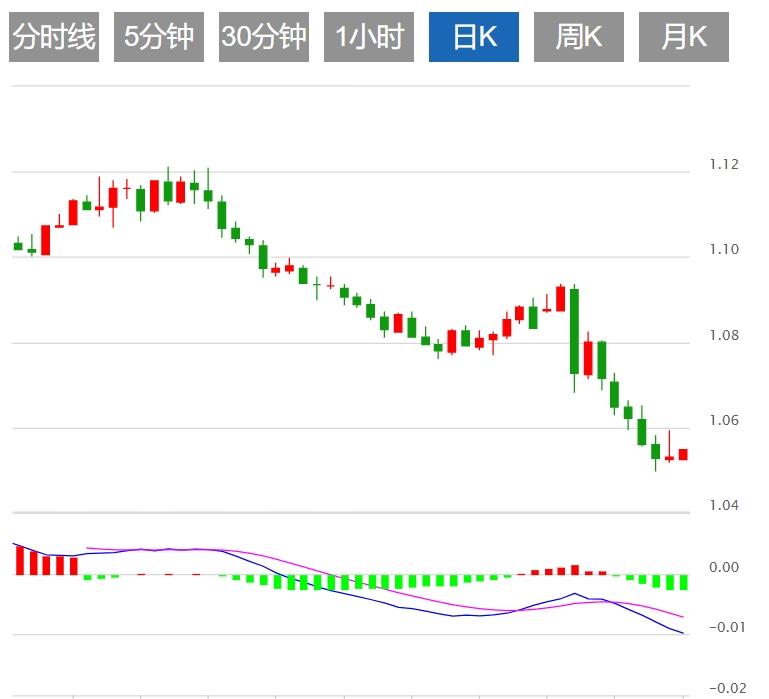Screen dimensions: 769x699
Task: Switch to the 1小时 interval tab
Action: click(x=369, y=38)
